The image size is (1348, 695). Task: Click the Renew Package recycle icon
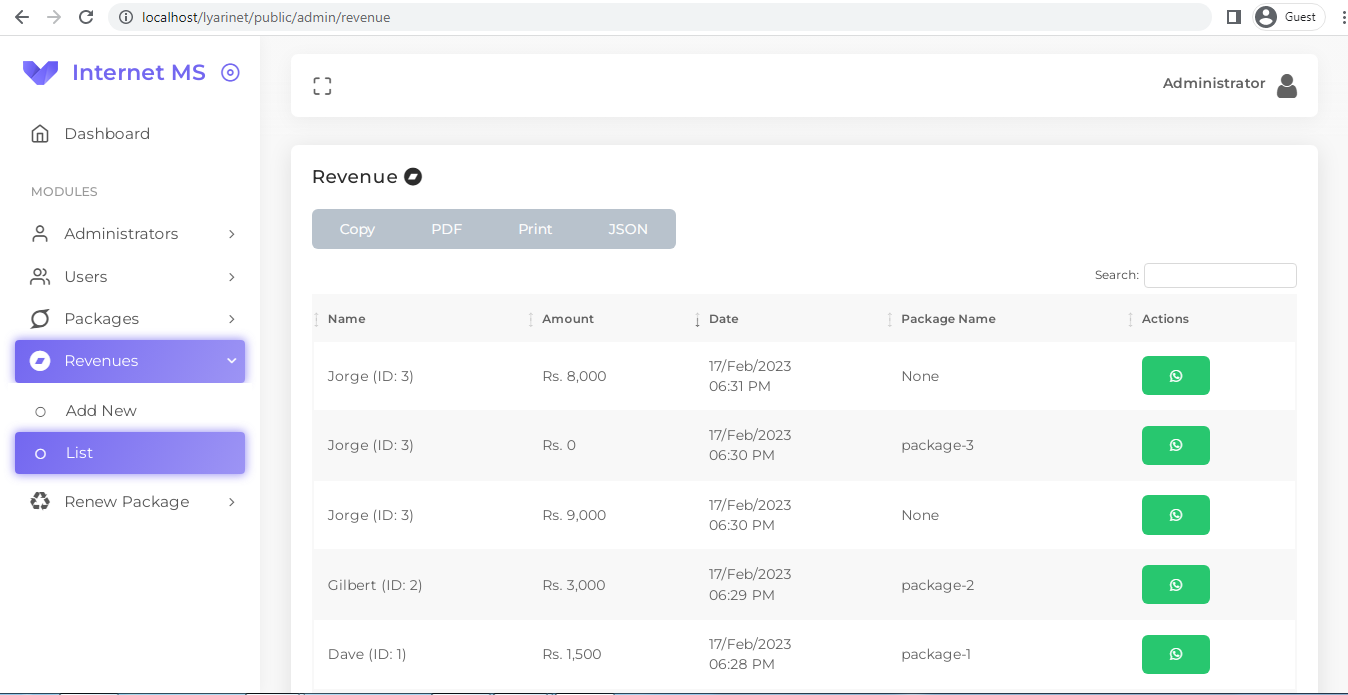pyautogui.click(x=40, y=501)
